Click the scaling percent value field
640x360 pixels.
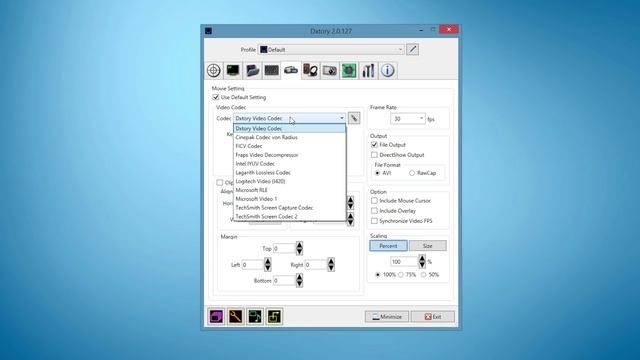tap(404, 262)
